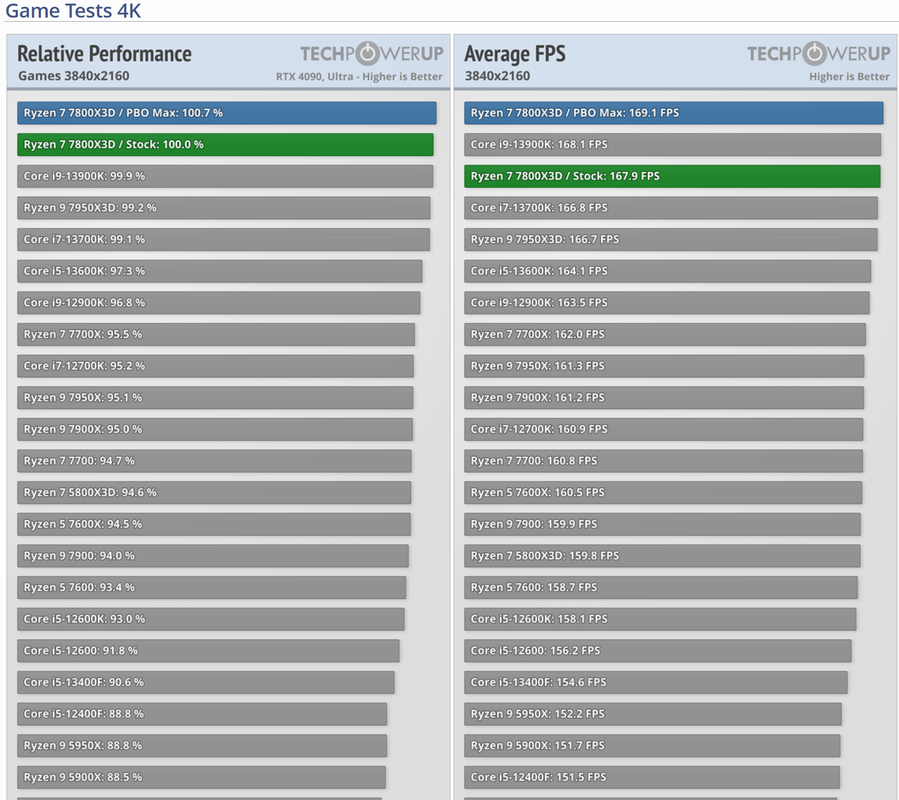Click the Games 3840x2160 subtitle
This screenshot has width=899, height=800.
[73, 76]
